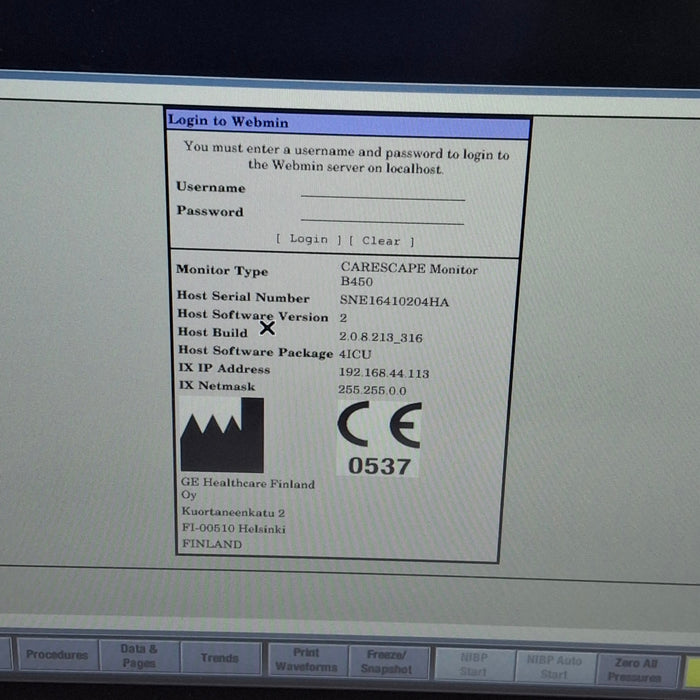Click the Host Software Package label

(255, 351)
